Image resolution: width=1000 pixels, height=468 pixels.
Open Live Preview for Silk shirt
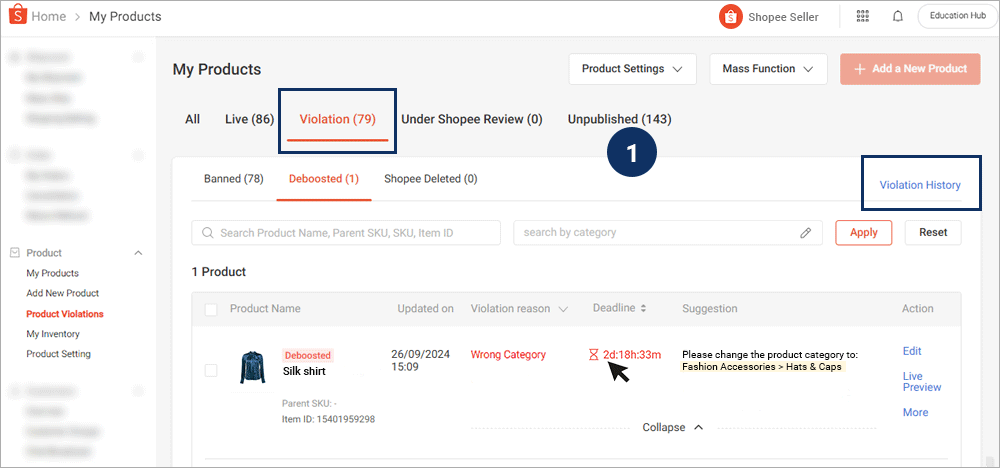pos(922,381)
